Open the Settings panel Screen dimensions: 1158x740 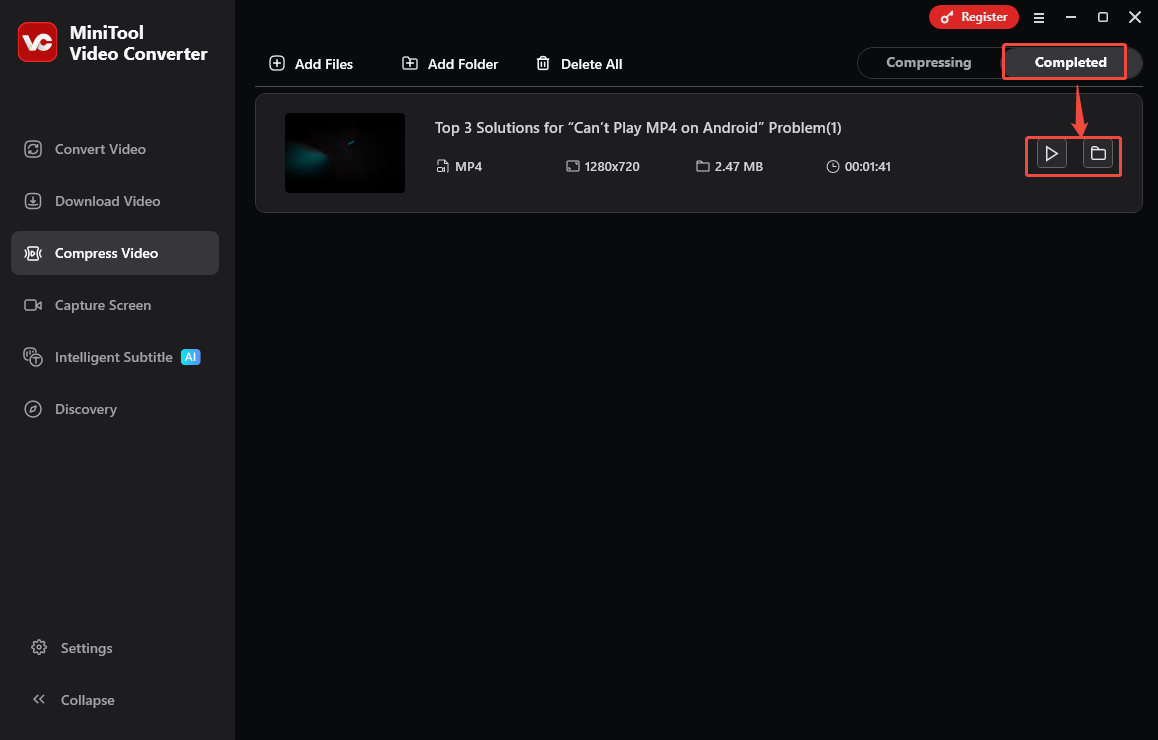(85, 648)
